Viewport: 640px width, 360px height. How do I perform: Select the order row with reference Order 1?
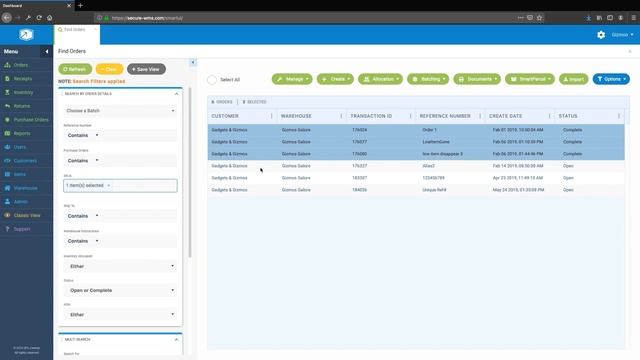[416, 130]
